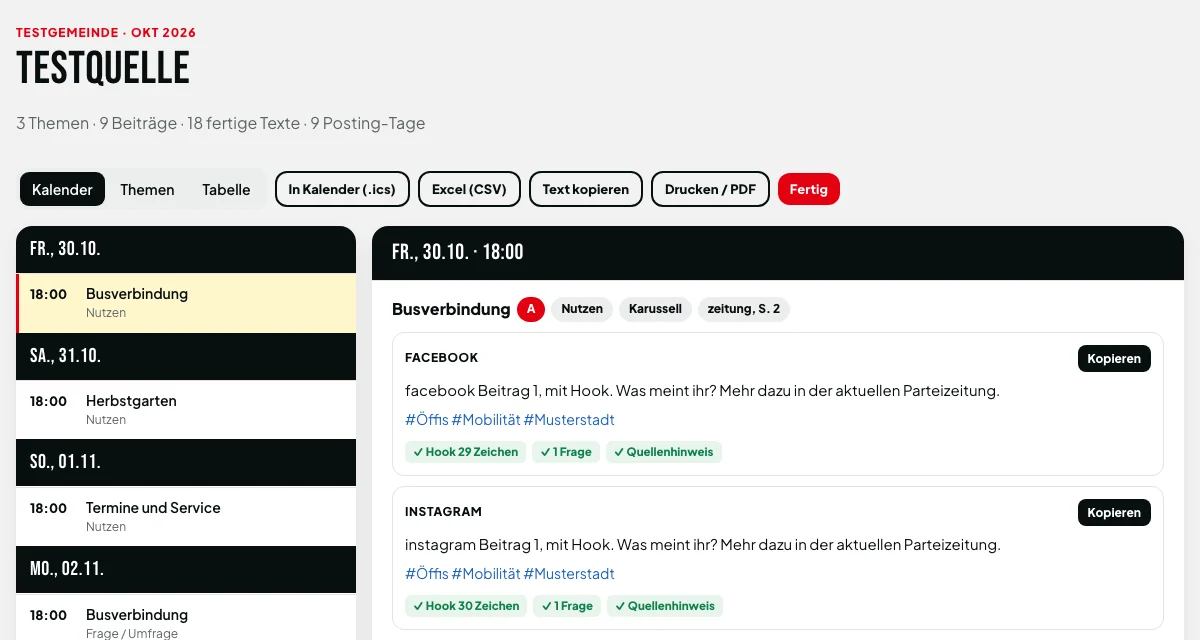The width and height of the screenshot is (1200, 640).
Task: Click the zeitung, S. 2 source chip
Action: click(744, 309)
